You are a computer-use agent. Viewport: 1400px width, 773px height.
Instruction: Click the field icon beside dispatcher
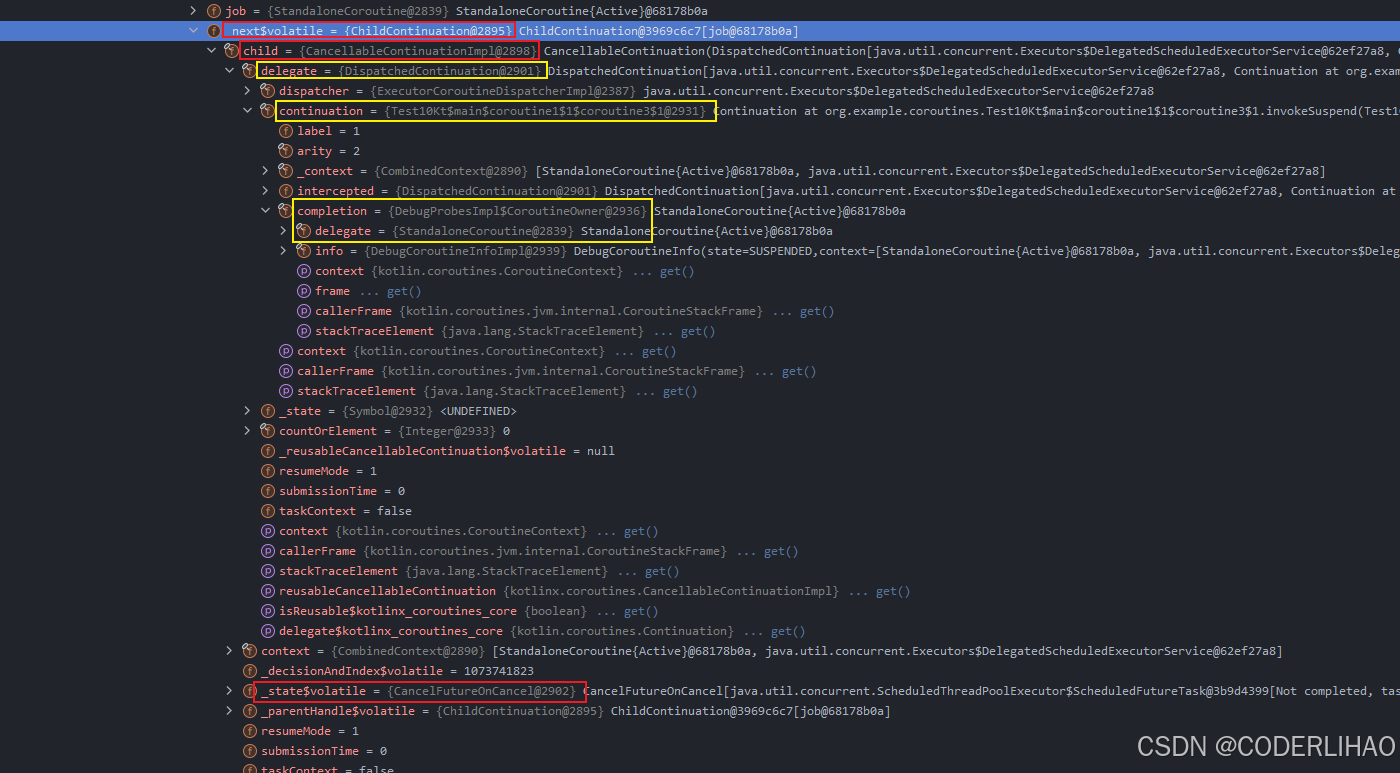coord(267,91)
